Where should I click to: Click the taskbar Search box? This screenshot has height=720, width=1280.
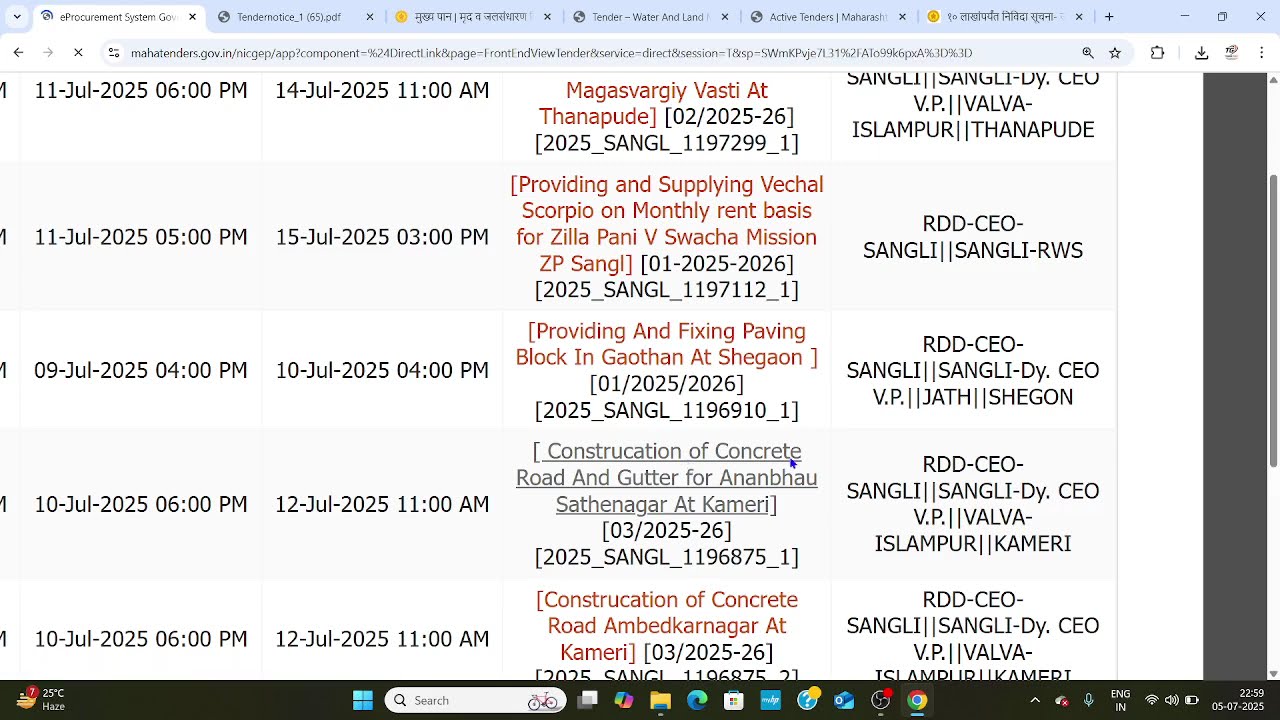click(474, 700)
